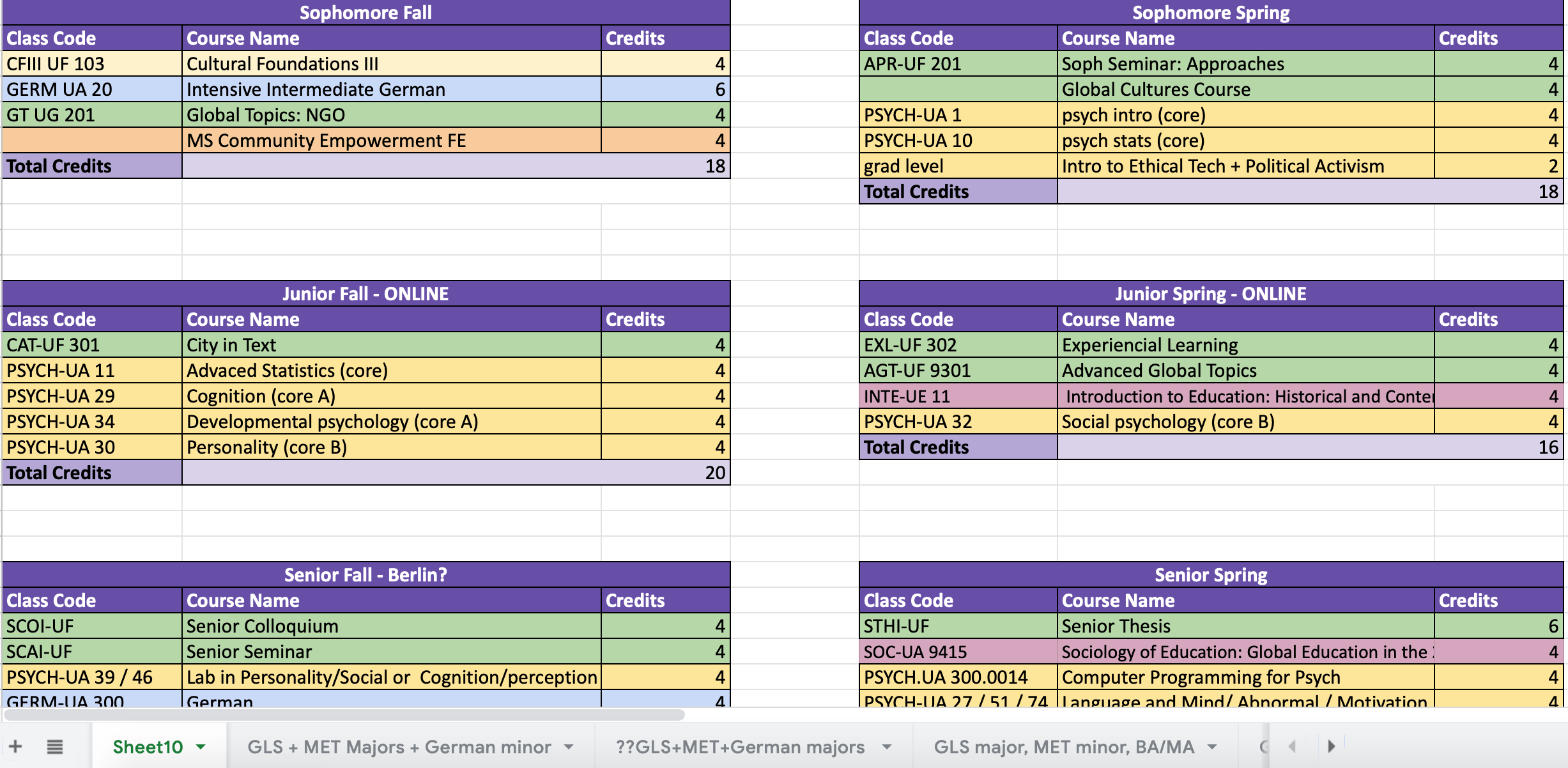Viewport: 1568px width, 768px height.
Task: Open GLS major, MET minor tab dropdown
Action: pyautogui.click(x=1212, y=746)
